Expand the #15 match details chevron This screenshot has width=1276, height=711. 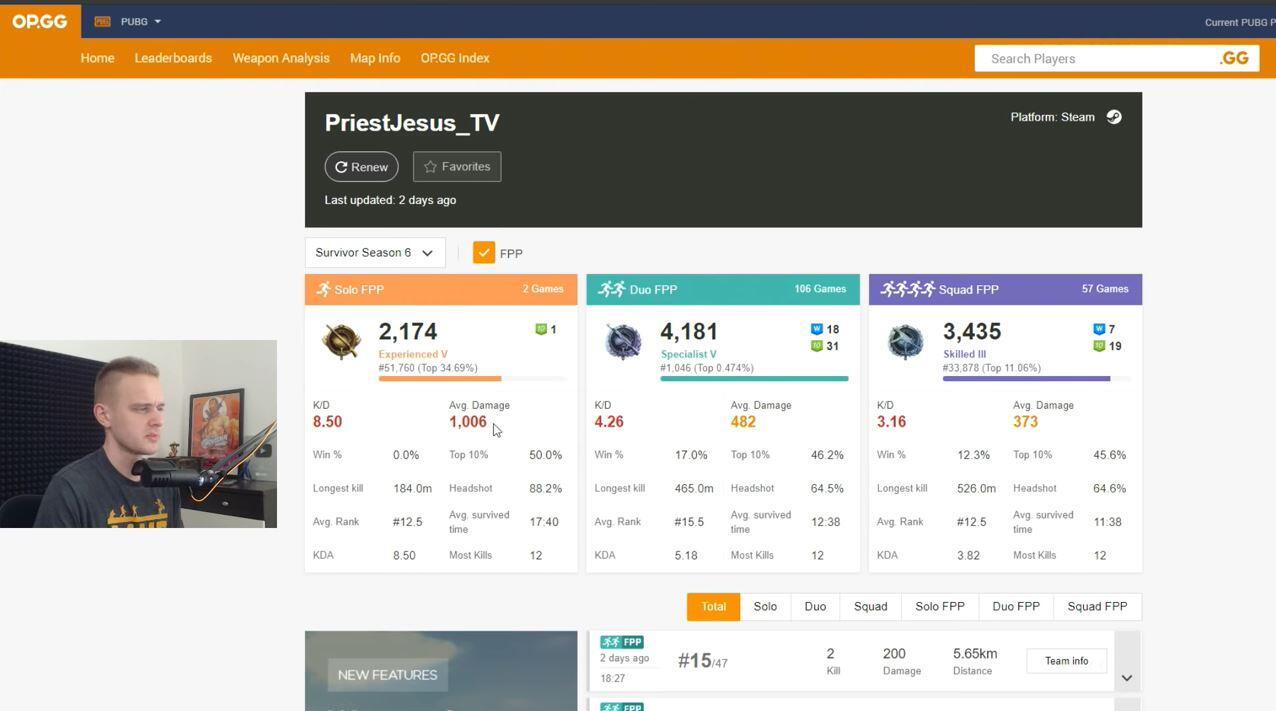(x=1126, y=678)
